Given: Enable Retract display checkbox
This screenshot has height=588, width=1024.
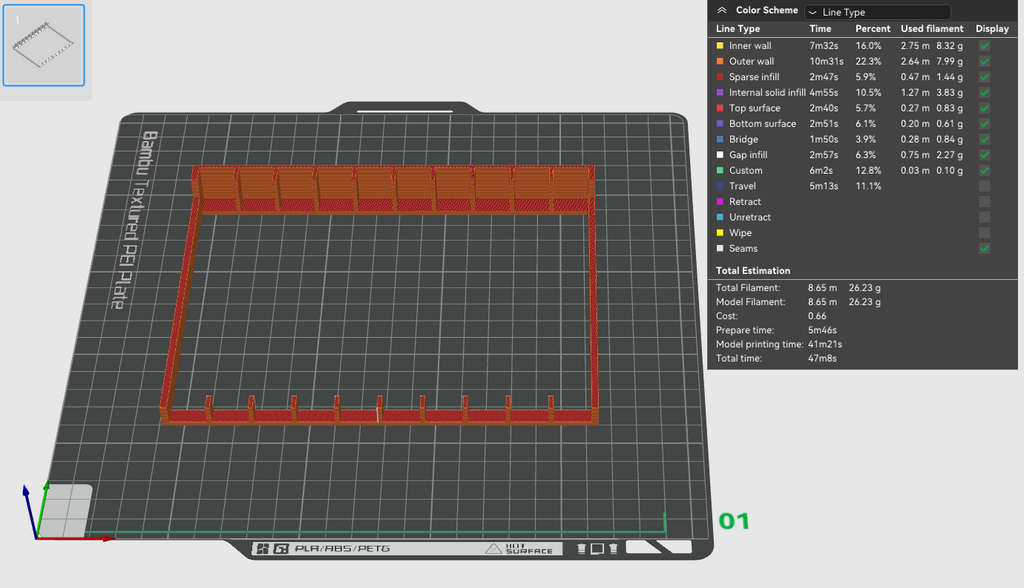Looking at the screenshot, I should [x=984, y=202].
